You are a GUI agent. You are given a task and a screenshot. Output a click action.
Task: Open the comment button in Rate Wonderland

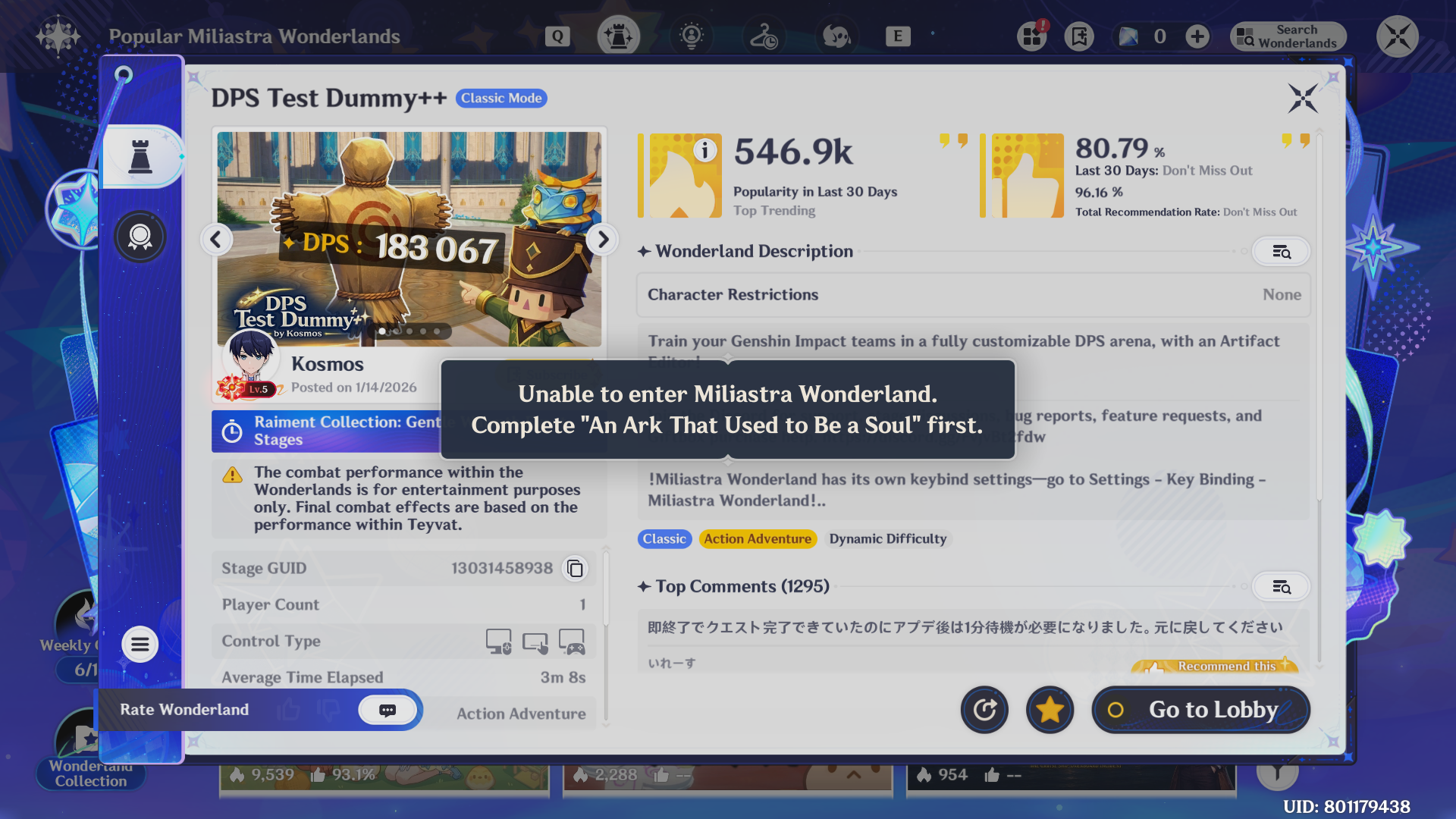click(388, 711)
